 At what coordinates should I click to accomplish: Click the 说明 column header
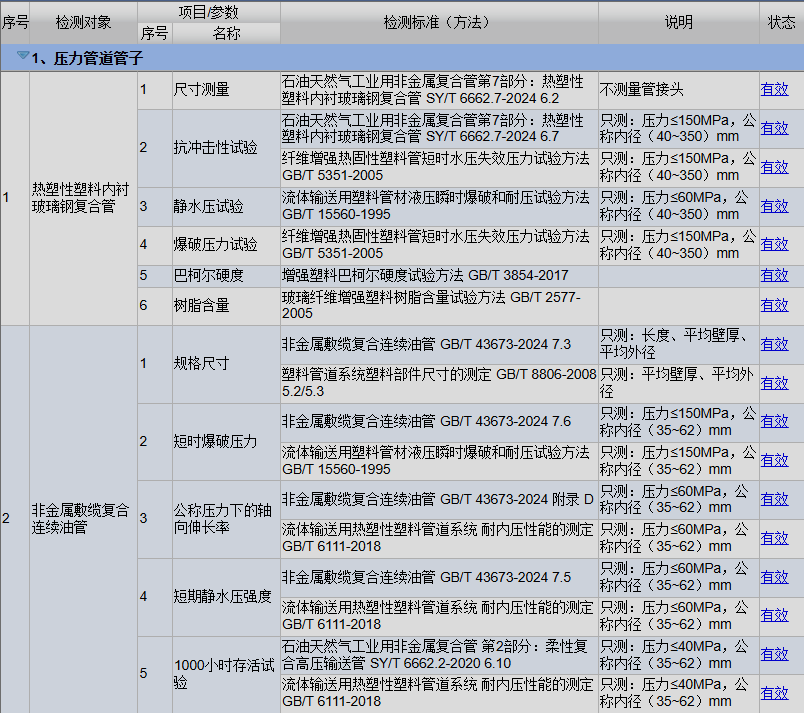click(x=678, y=22)
